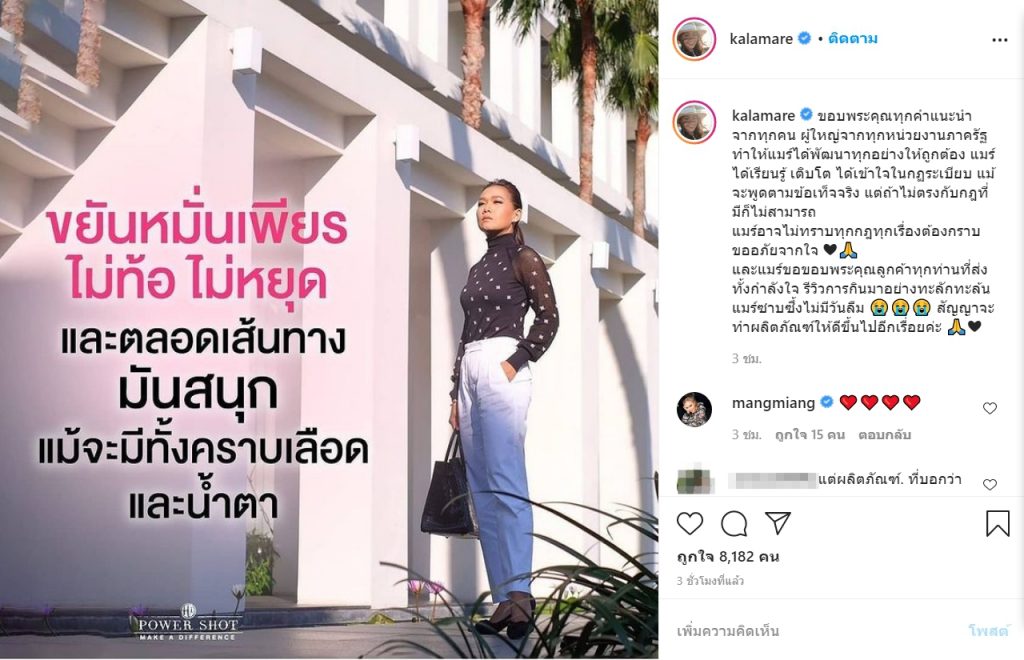Click the blurred commenter's avatar

(694, 480)
